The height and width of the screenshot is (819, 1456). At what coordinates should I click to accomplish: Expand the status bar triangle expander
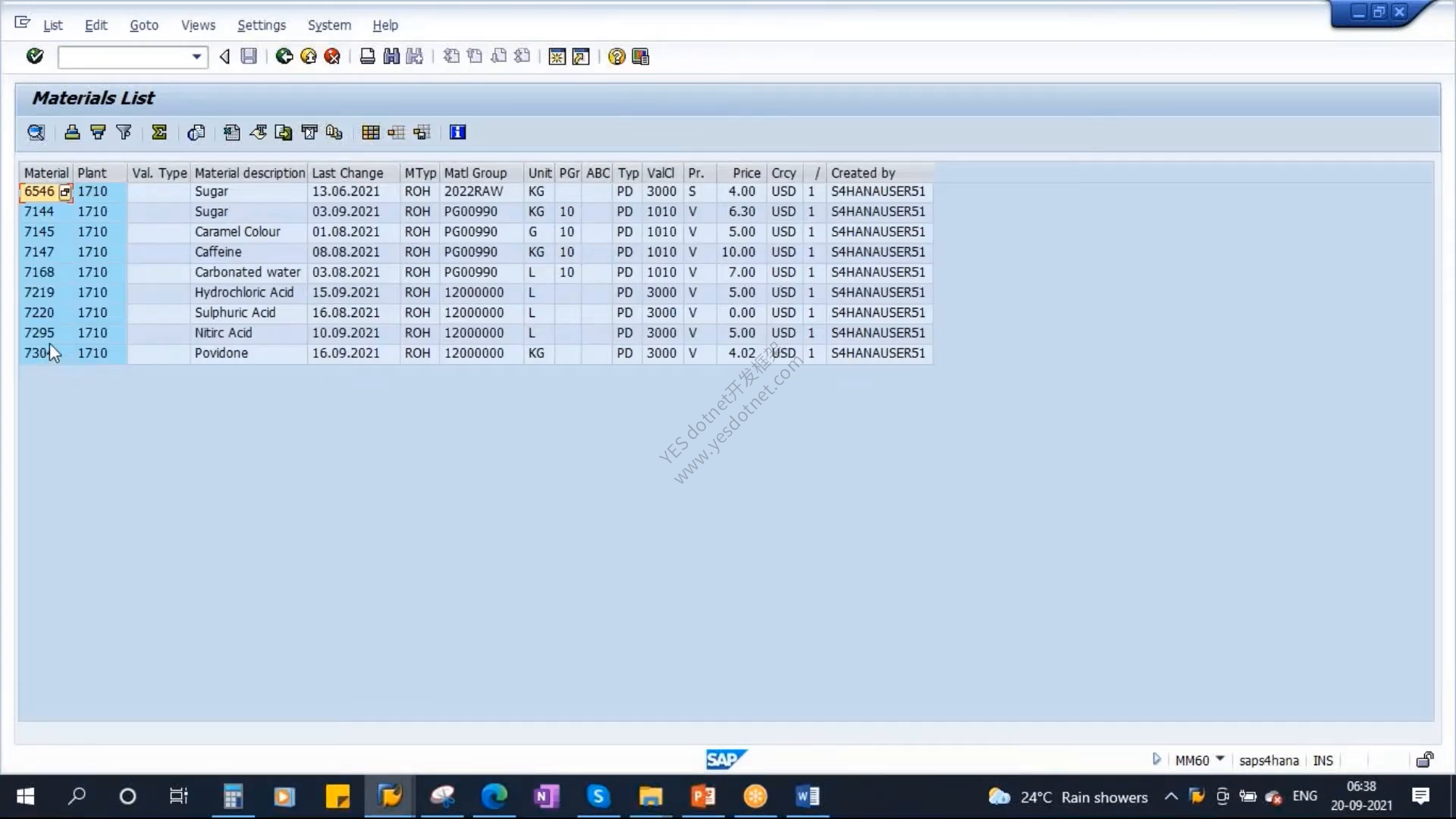pos(1156,759)
